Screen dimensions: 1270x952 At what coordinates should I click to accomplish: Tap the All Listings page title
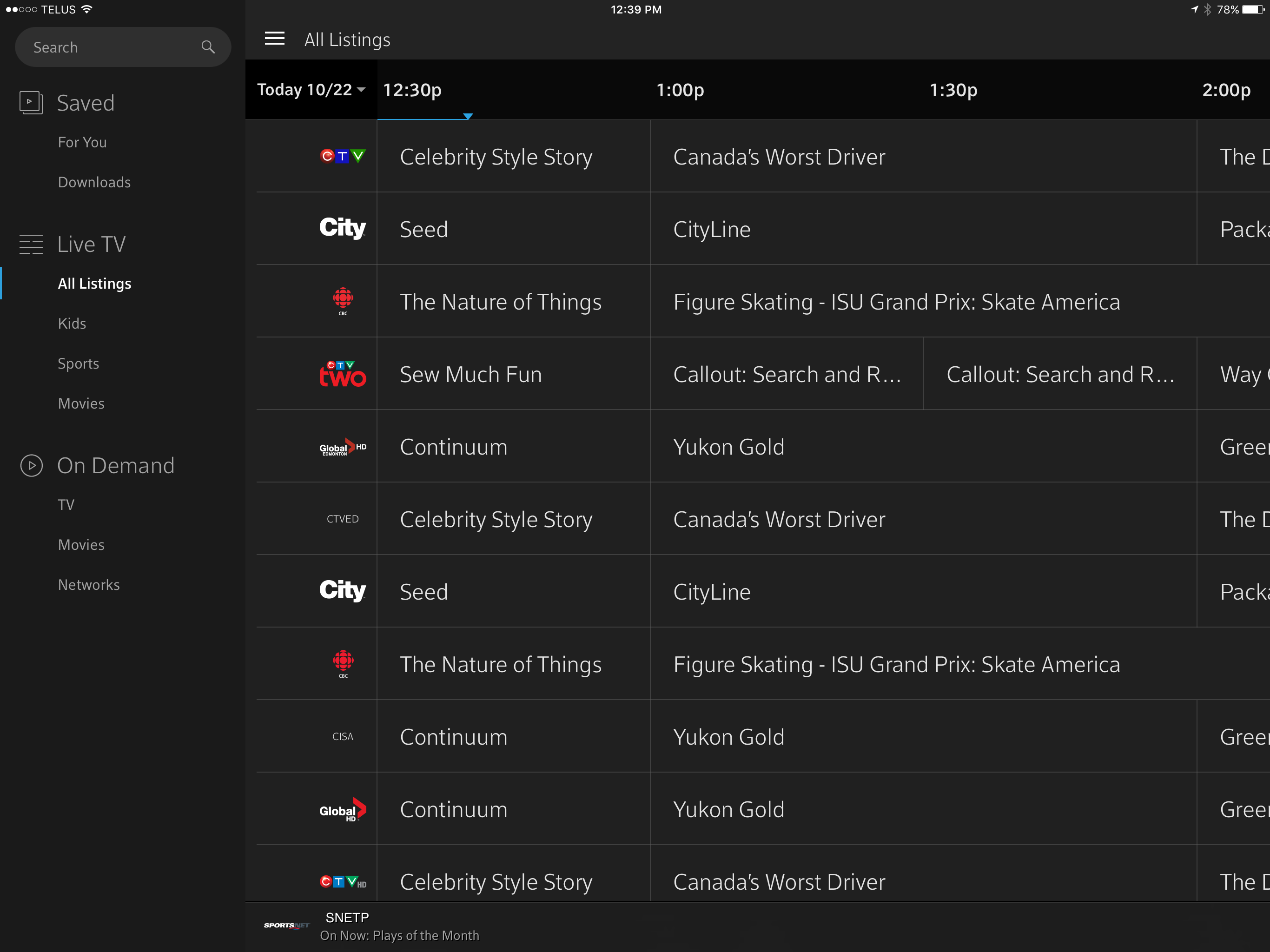[x=347, y=39]
